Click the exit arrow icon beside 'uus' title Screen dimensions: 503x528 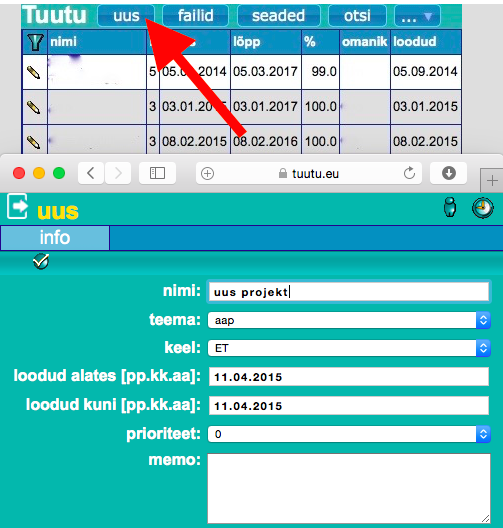(x=17, y=206)
